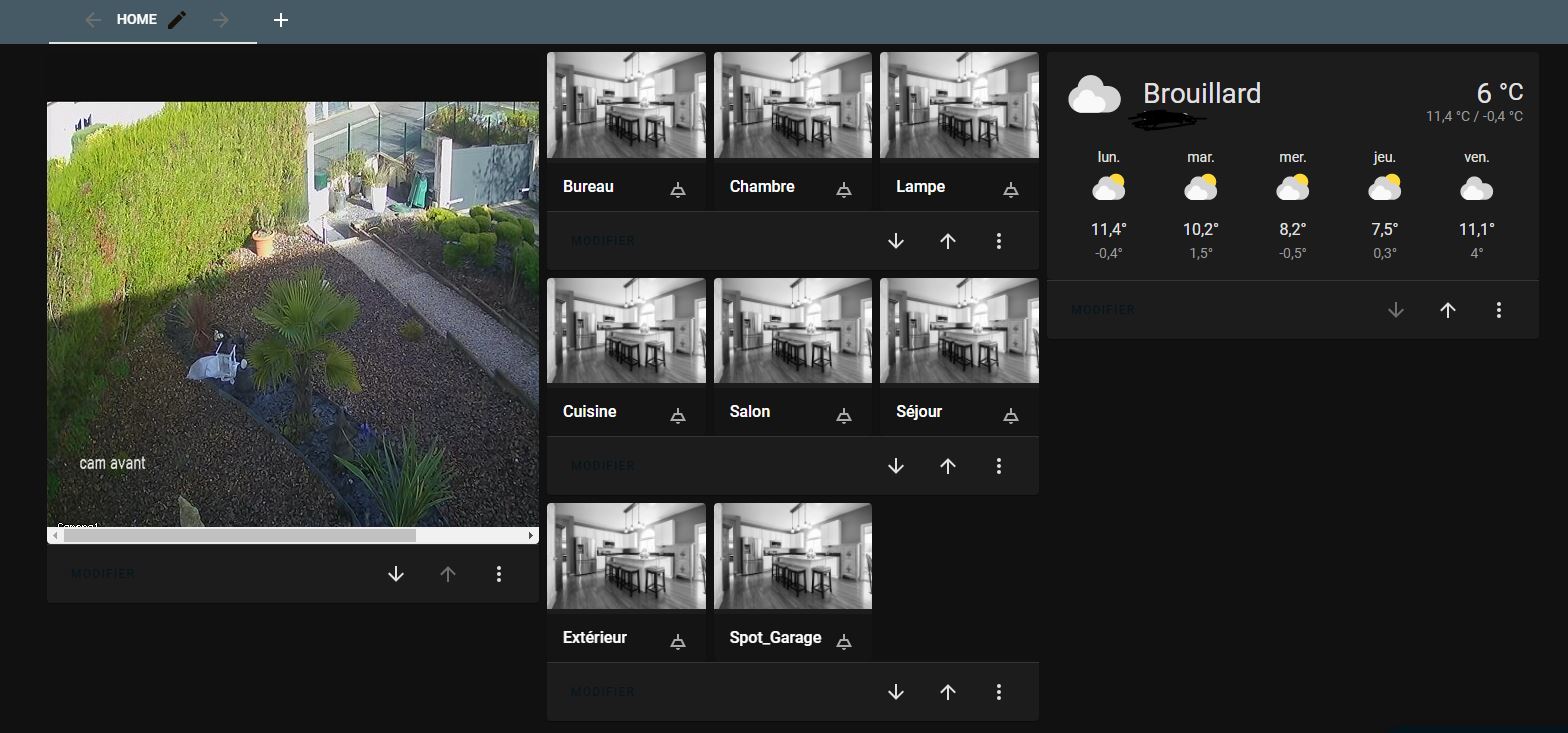Viewport: 1568px width, 733px height.
Task: Move weather card up
Action: pos(1448,310)
